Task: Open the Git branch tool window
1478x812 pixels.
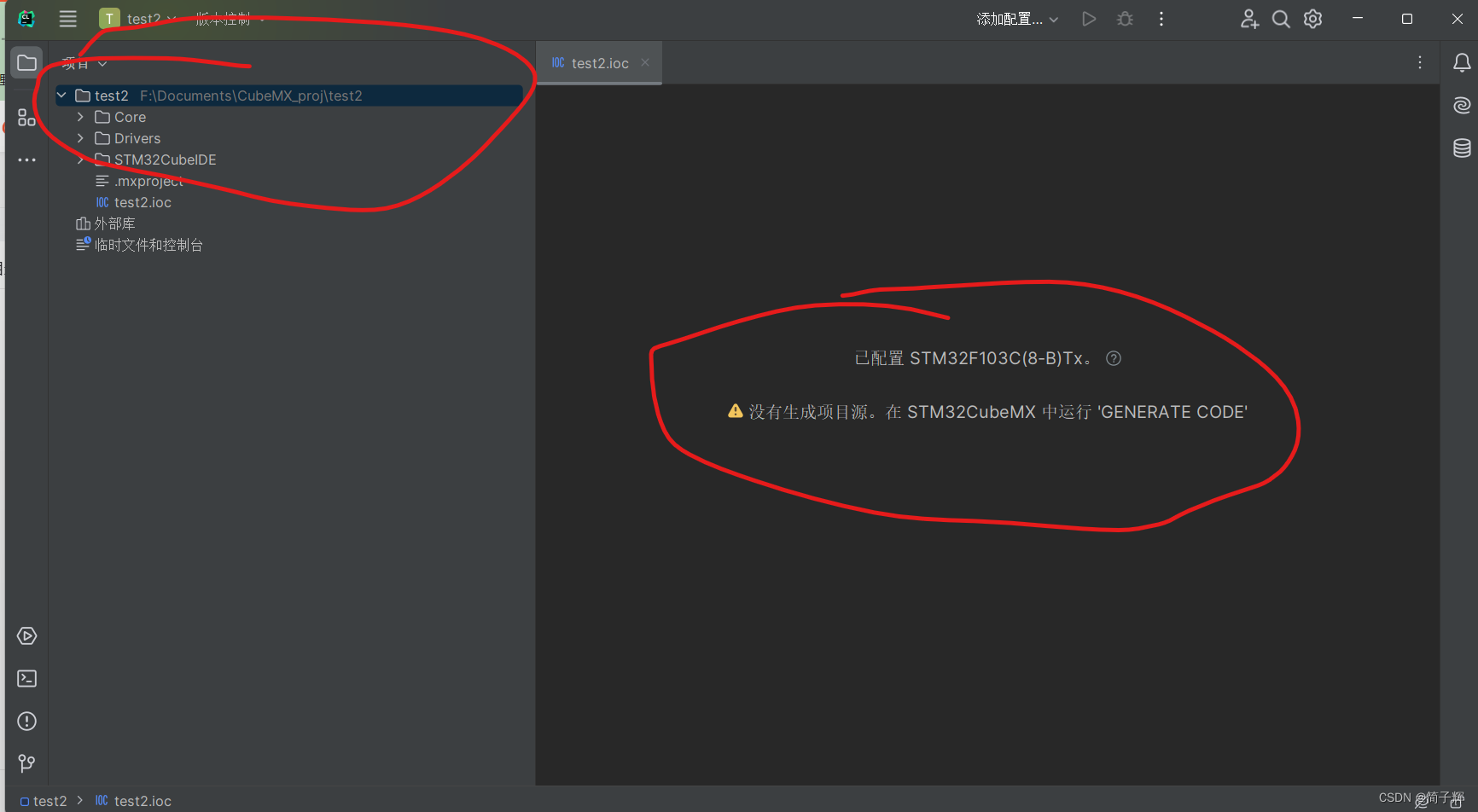Action: [x=26, y=763]
